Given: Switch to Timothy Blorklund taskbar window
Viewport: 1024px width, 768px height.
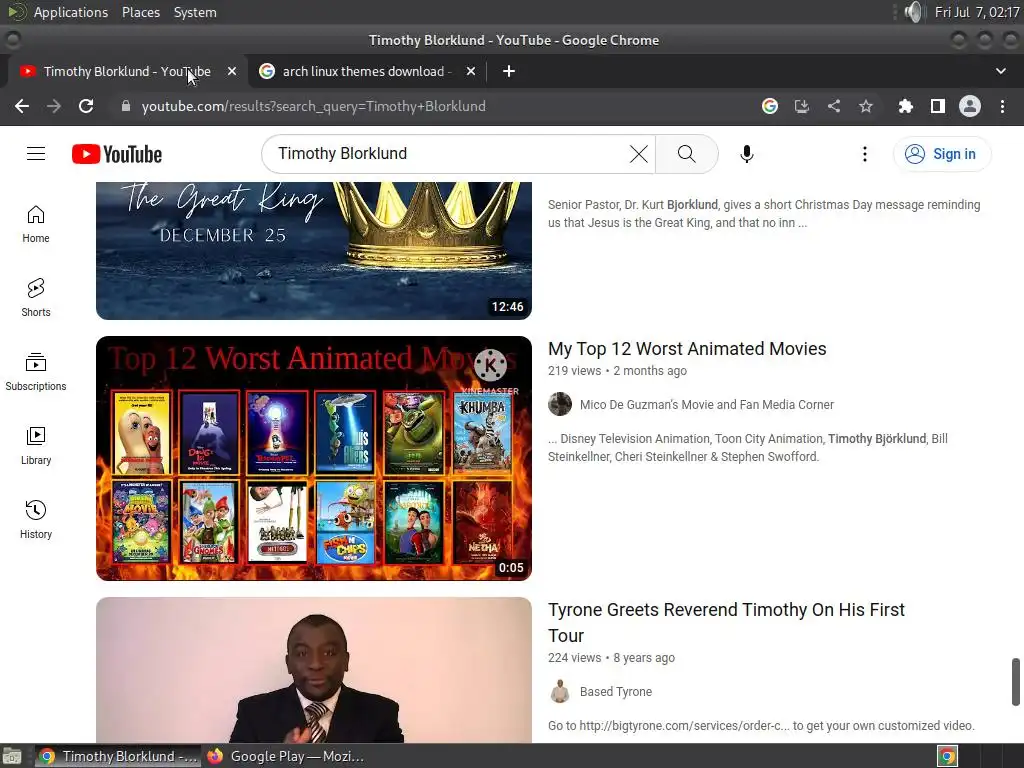Looking at the screenshot, I should point(118,756).
